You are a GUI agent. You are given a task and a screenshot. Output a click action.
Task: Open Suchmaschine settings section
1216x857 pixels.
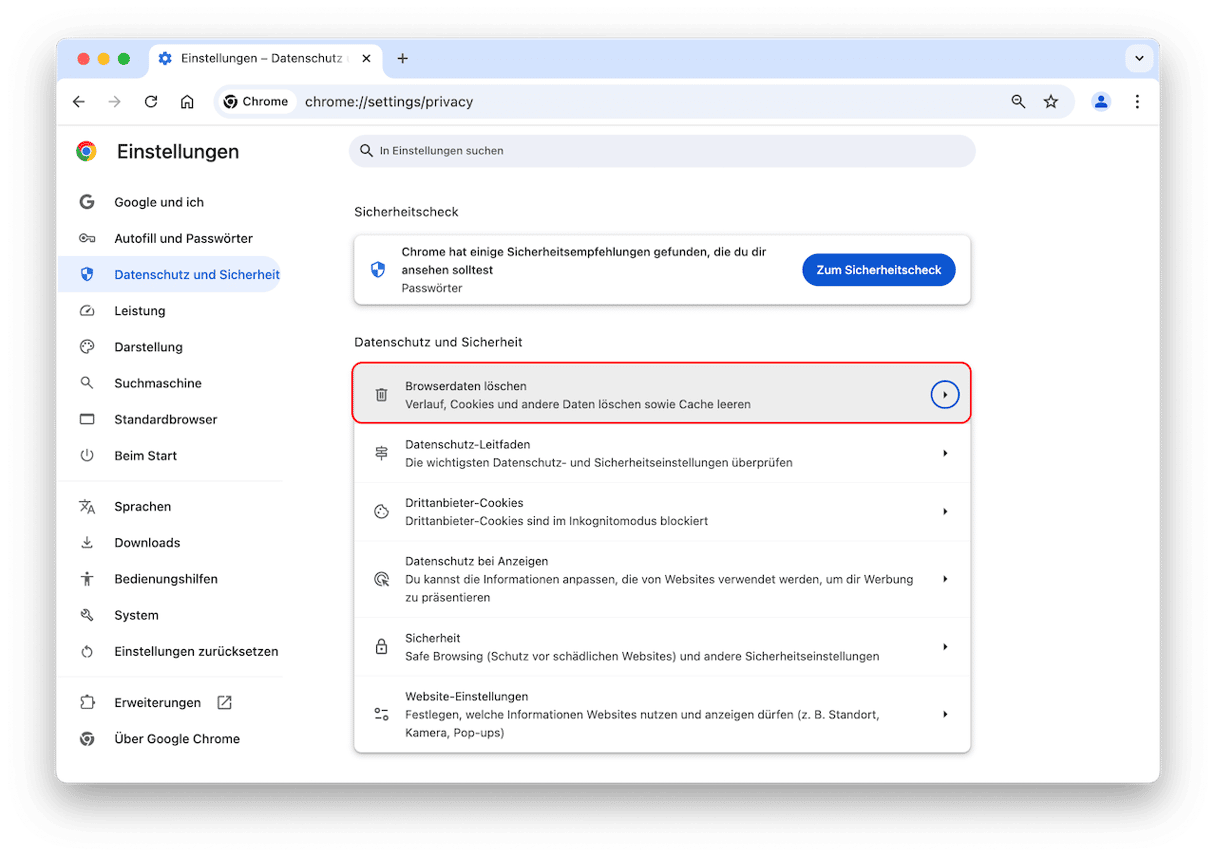coord(158,383)
